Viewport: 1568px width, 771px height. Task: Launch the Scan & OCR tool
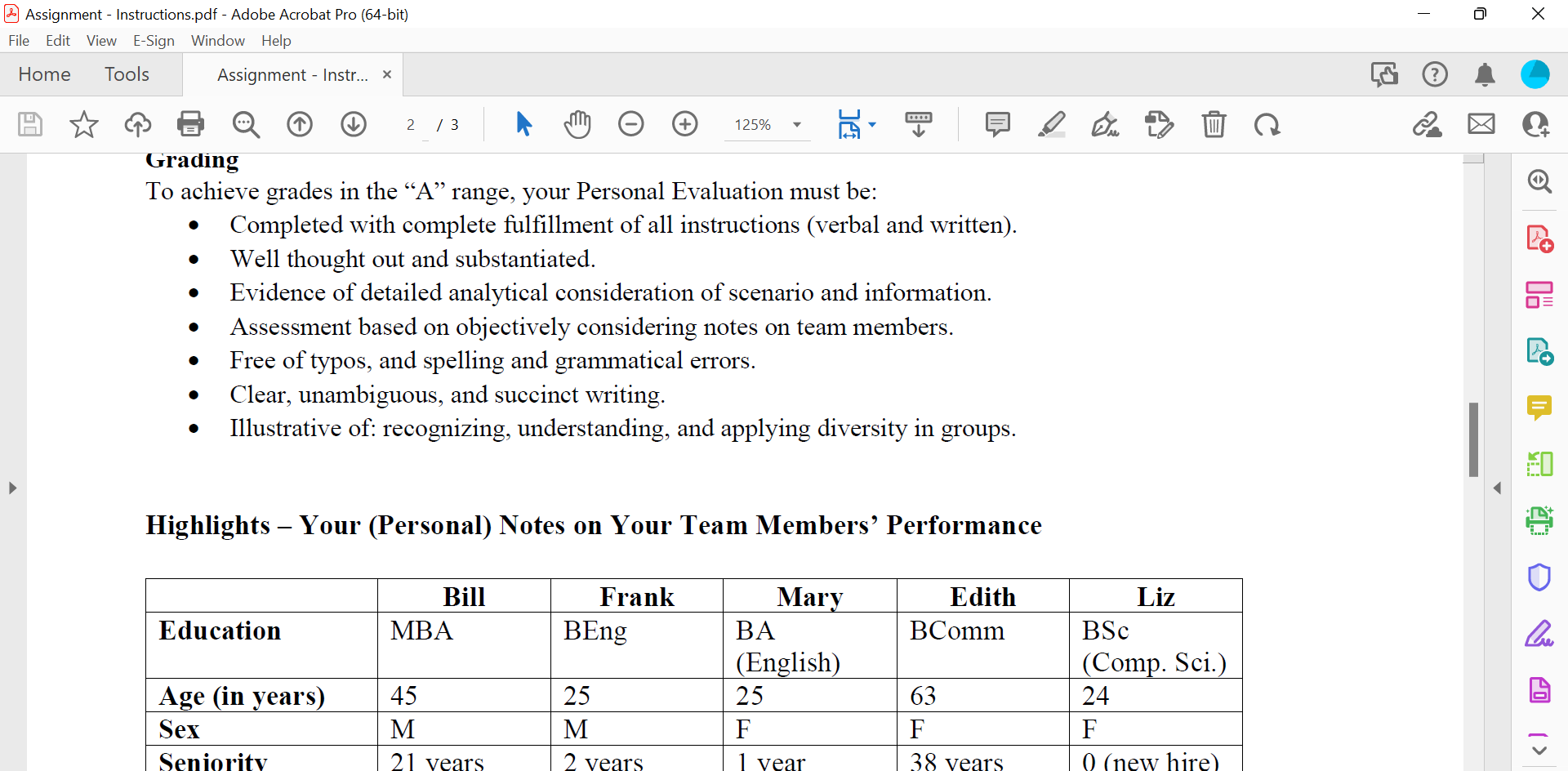click(x=1540, y=521)
